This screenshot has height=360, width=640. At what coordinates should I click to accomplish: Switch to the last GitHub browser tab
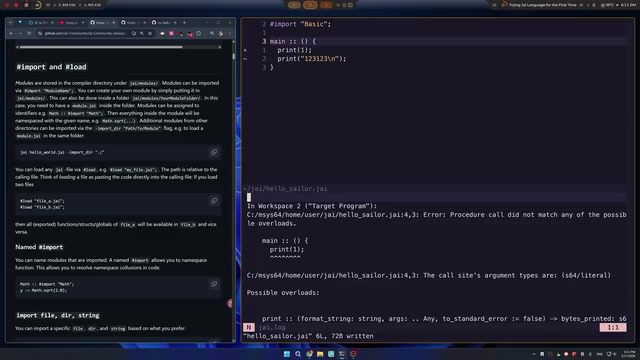coord(163,22)
